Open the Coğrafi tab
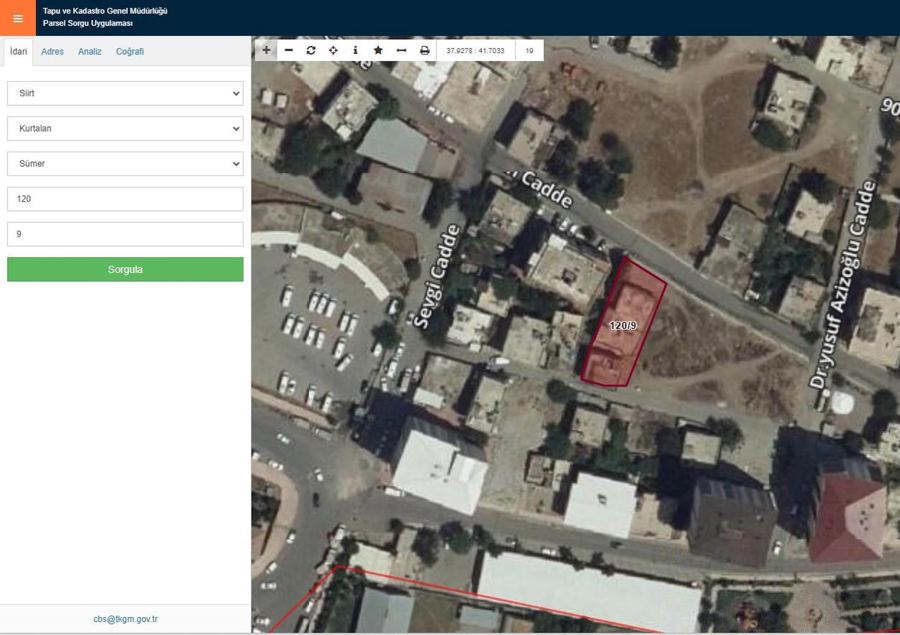The width and height of the screenshot is (900, 635). click(x=130, y=52)
